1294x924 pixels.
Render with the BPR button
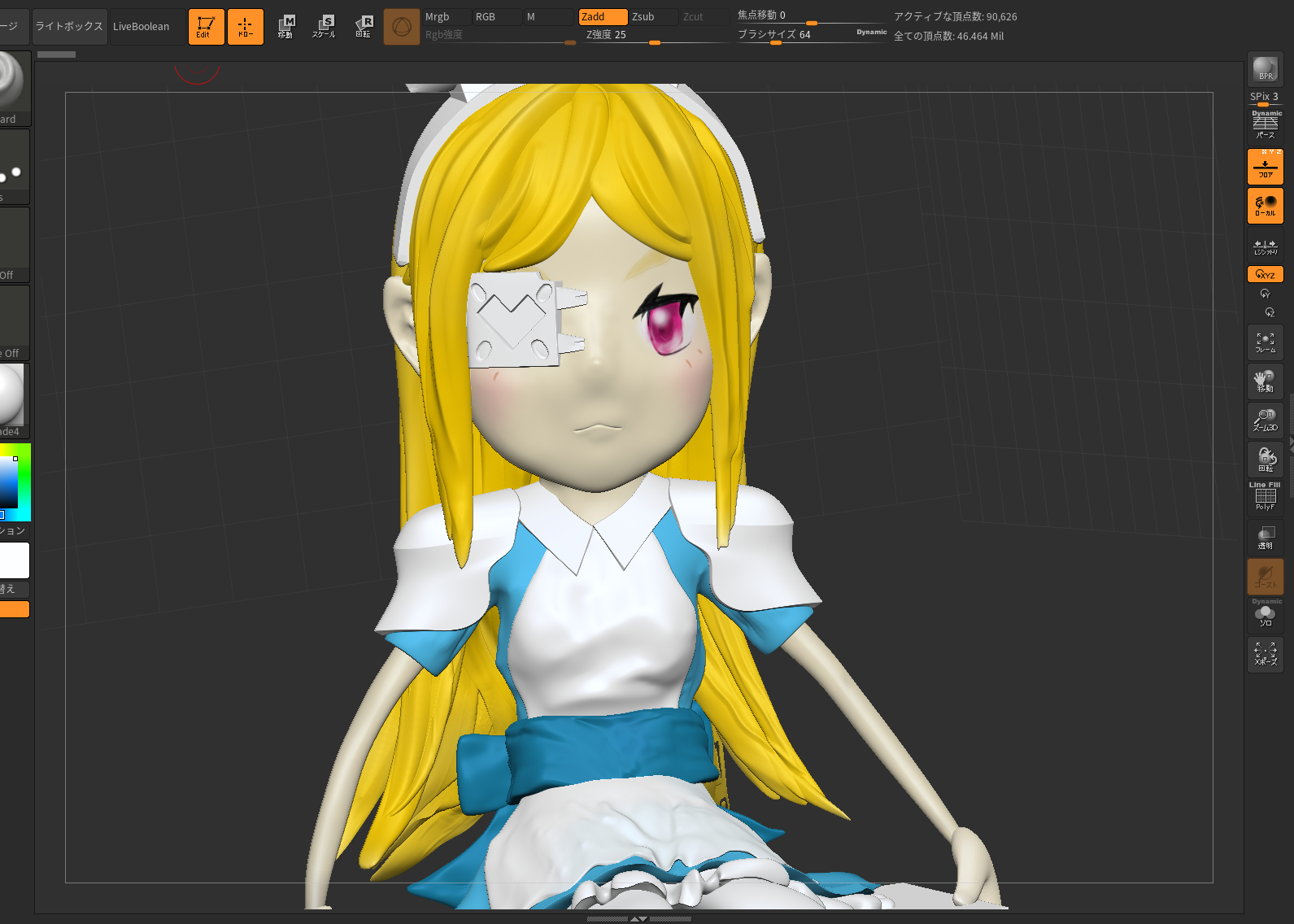click(1266, 69)
